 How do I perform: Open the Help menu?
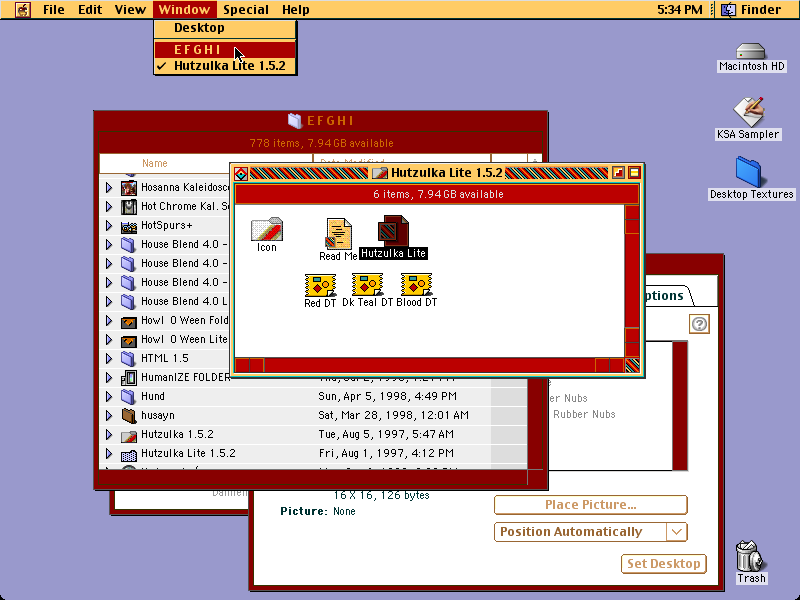[295, 10]
